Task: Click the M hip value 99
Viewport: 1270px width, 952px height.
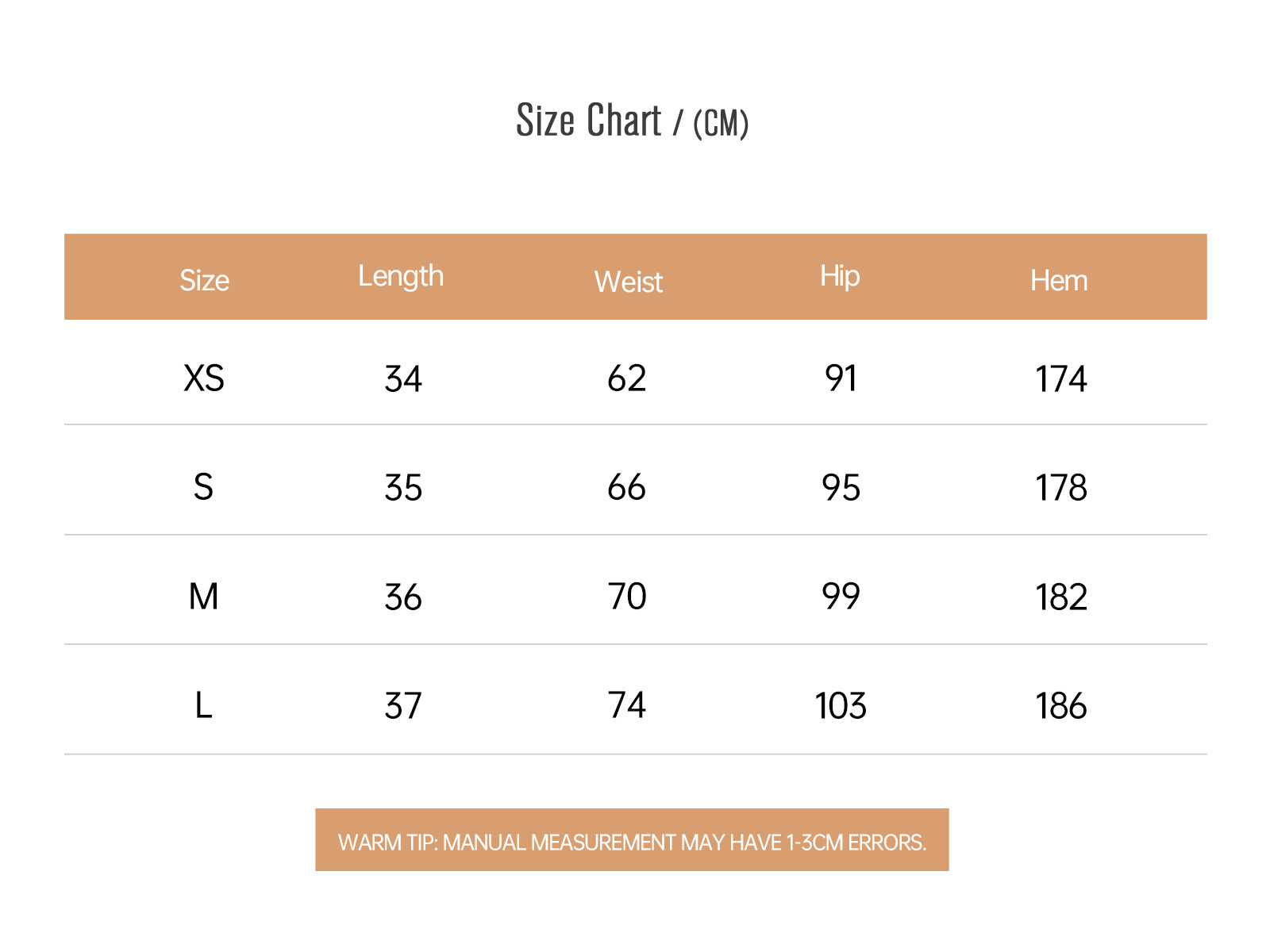Action: tap(841, 597)
